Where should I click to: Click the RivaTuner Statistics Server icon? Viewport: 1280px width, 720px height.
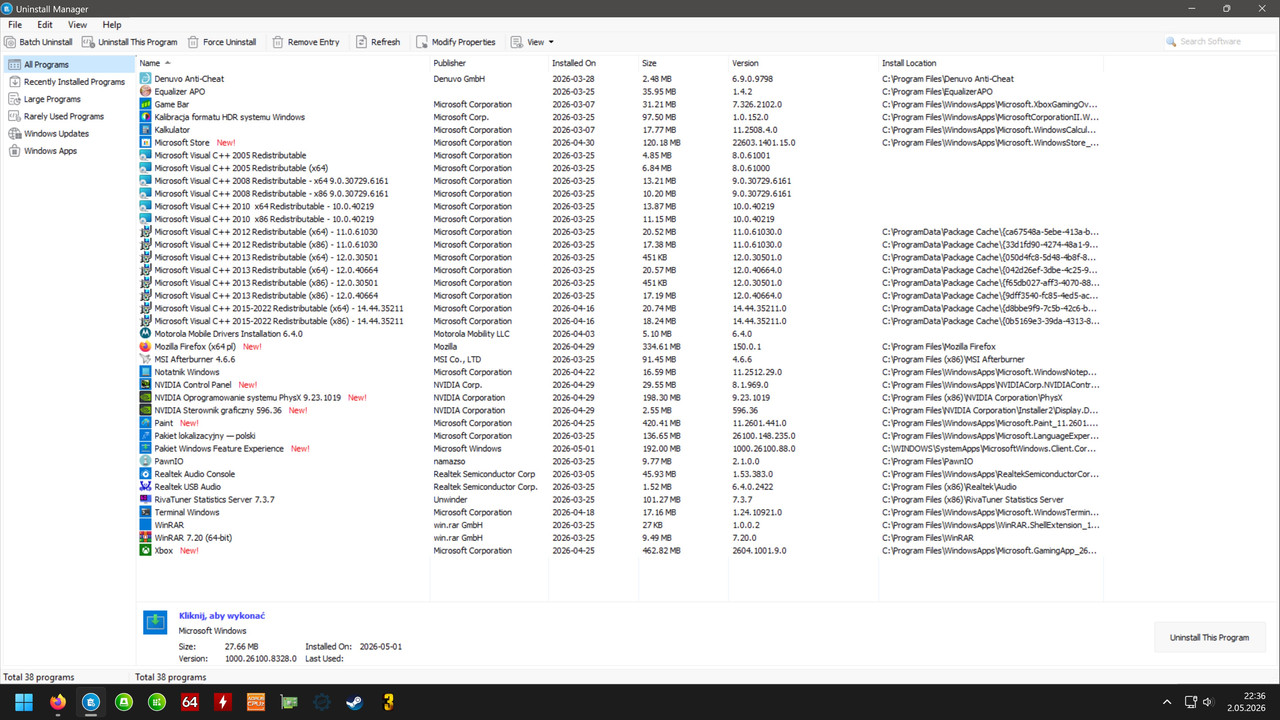(x=146, y=499)
